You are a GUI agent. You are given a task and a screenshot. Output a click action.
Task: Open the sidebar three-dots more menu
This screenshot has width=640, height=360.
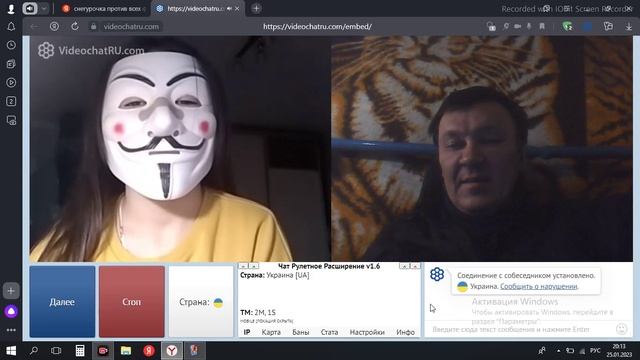point(11,330)
